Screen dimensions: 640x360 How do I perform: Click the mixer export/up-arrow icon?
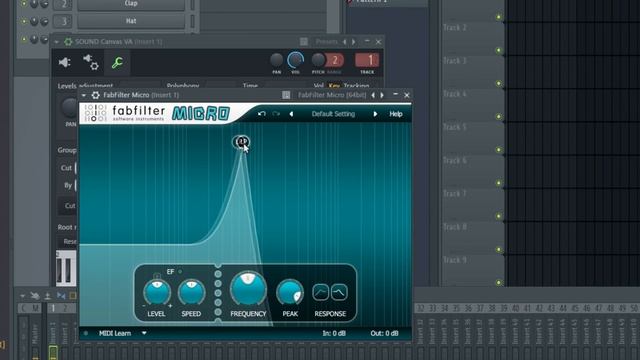(x=48, y=296)
